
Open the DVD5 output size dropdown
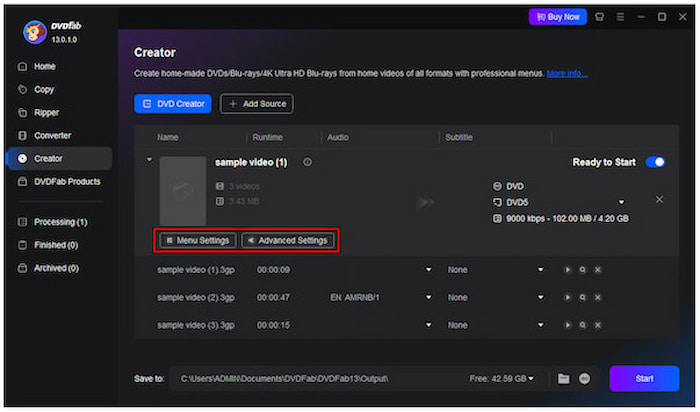tap(621, 202)
